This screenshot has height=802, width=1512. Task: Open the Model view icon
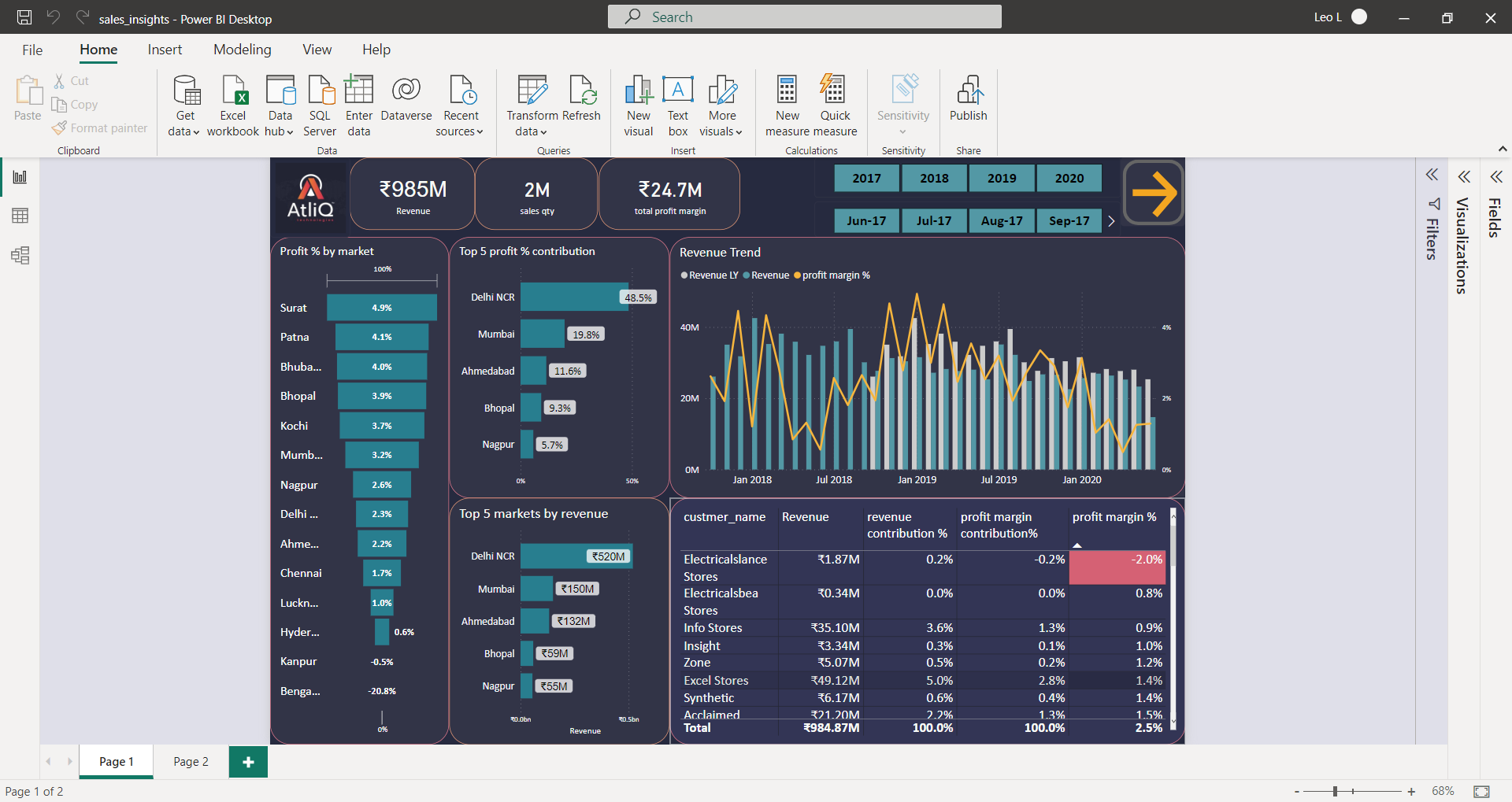(x=20, y=255)
